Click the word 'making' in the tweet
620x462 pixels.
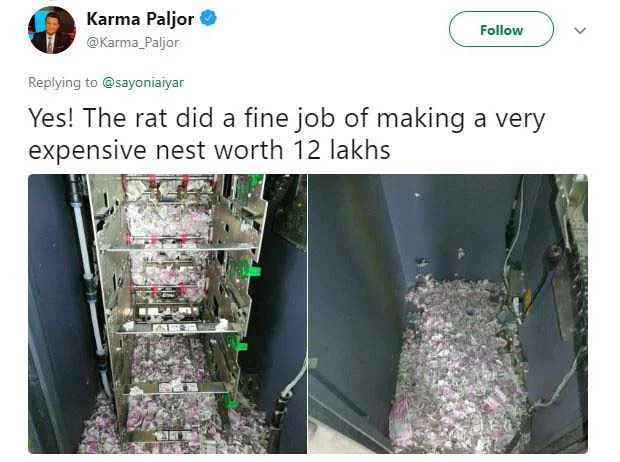(x=420, y=119)
